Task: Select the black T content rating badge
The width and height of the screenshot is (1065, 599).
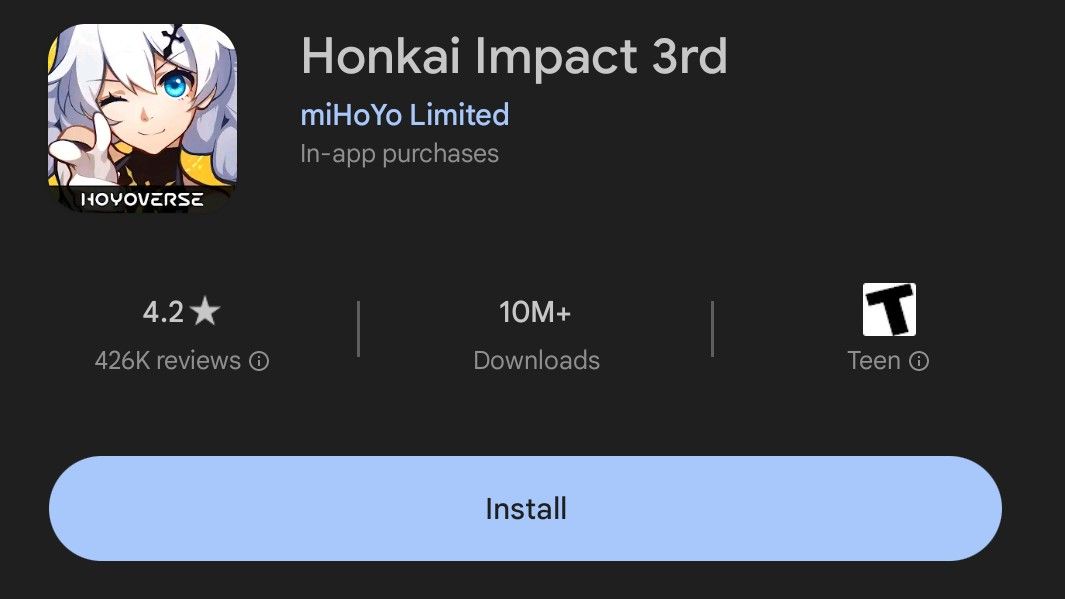Action: point(888,310)
